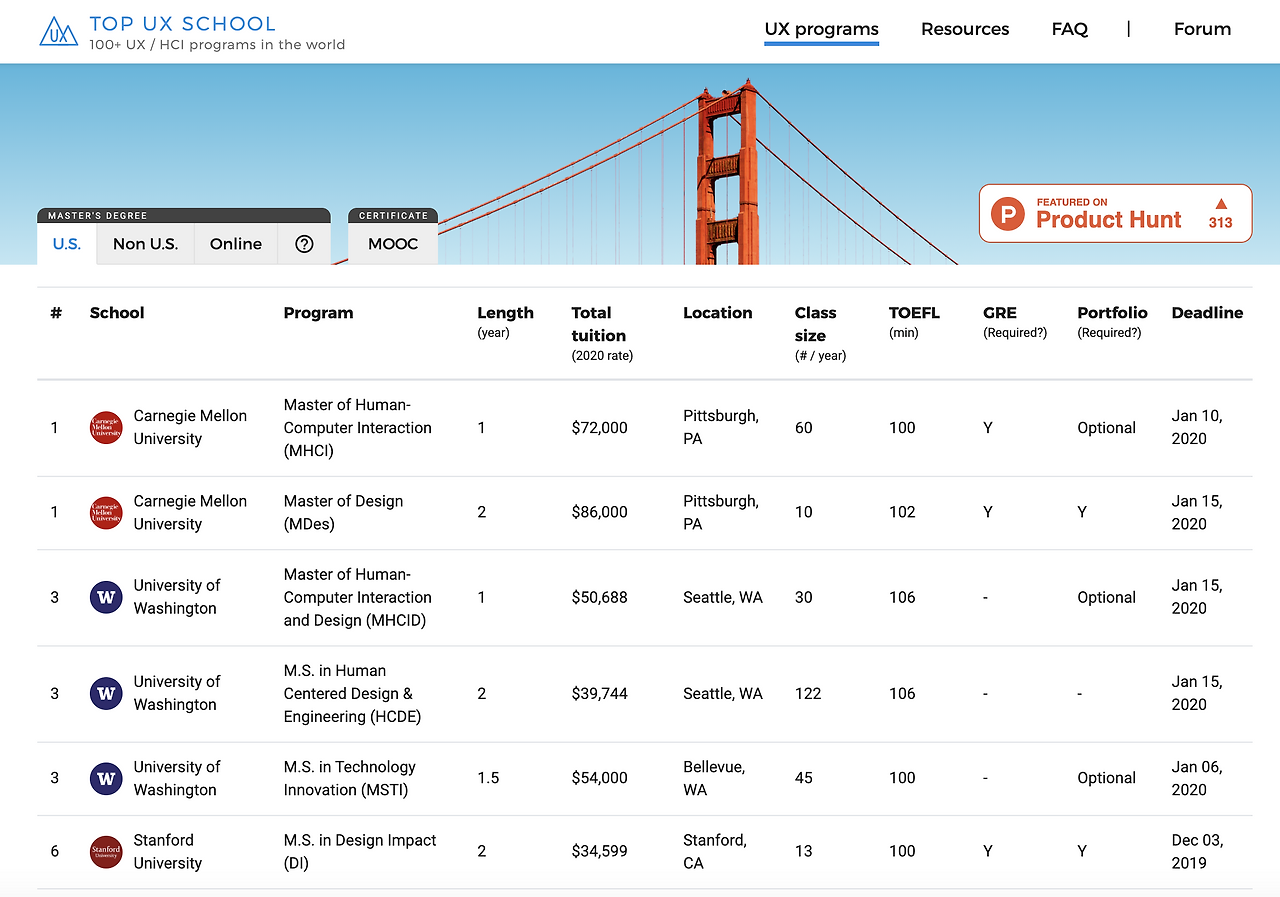Click the Product Hunt upvote arrow

coord(1220,204)
